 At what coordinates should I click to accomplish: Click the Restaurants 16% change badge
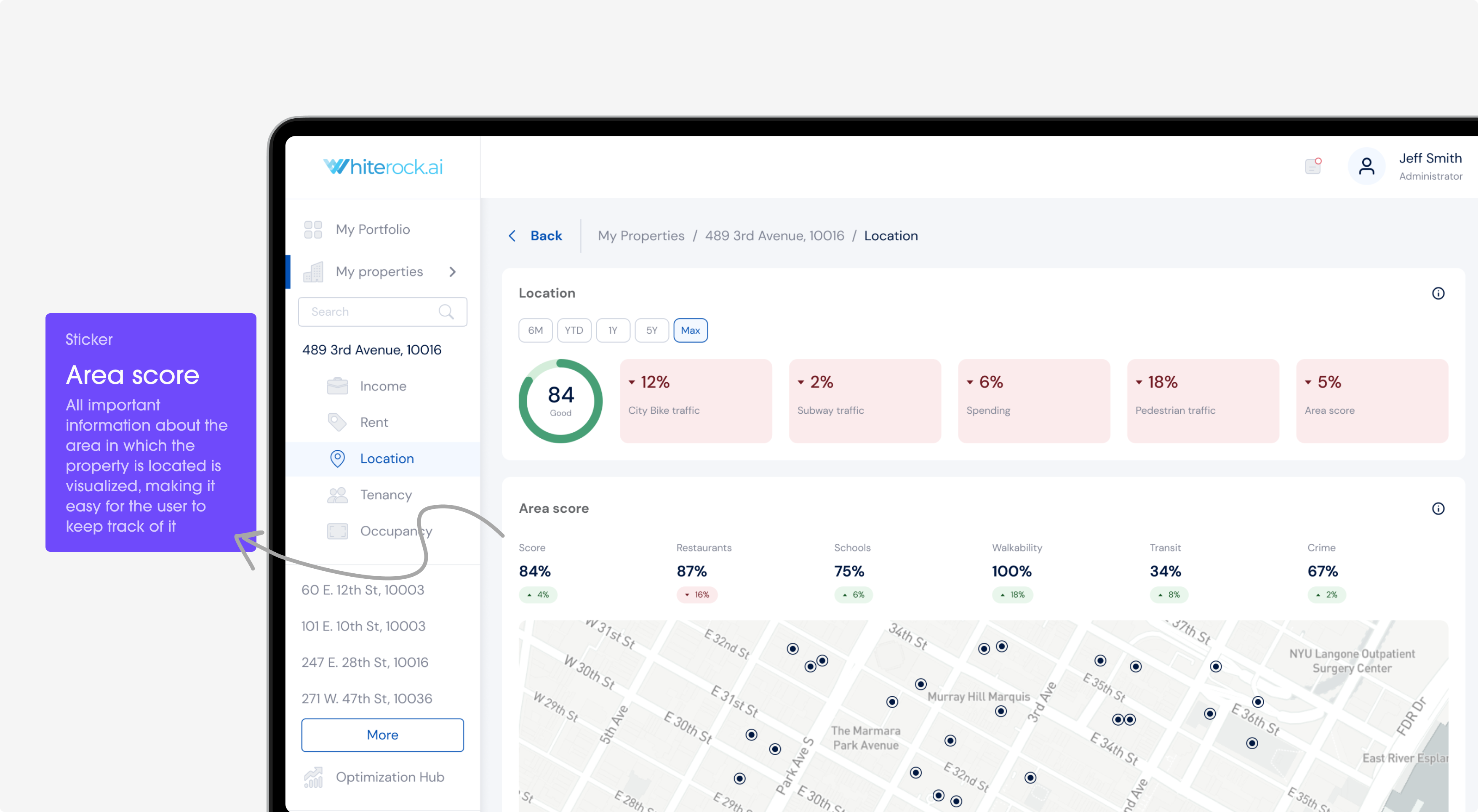pyautogui.click(x=697, y=595)
